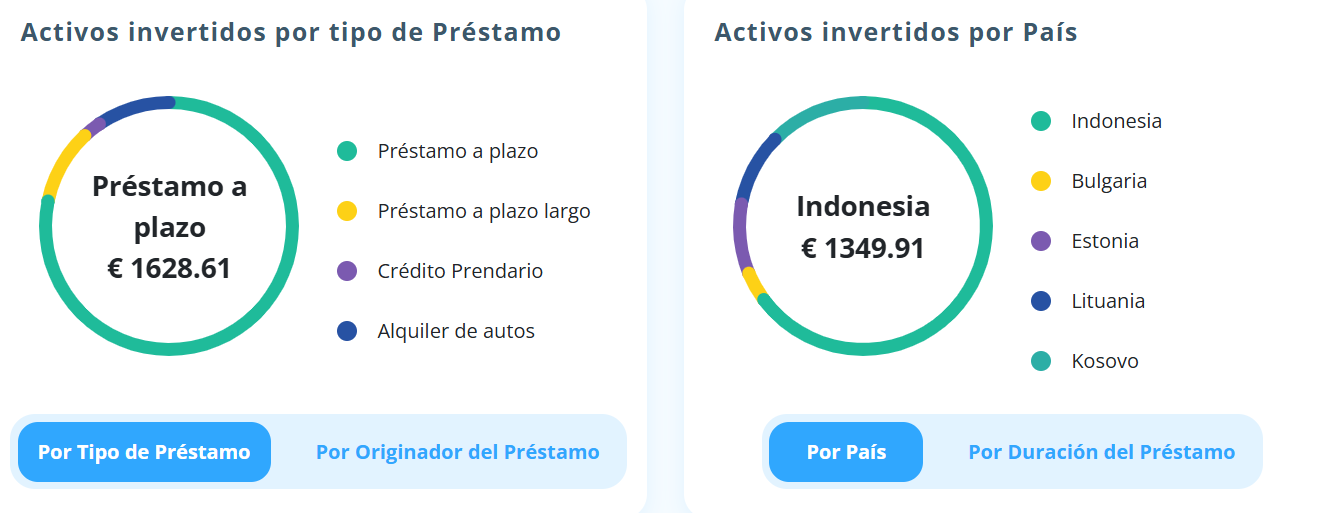Image resolution: width=1319 pixels, height=513 pixels.
Task: Click the teal Kosovo legend dot
Action: 1041,361
